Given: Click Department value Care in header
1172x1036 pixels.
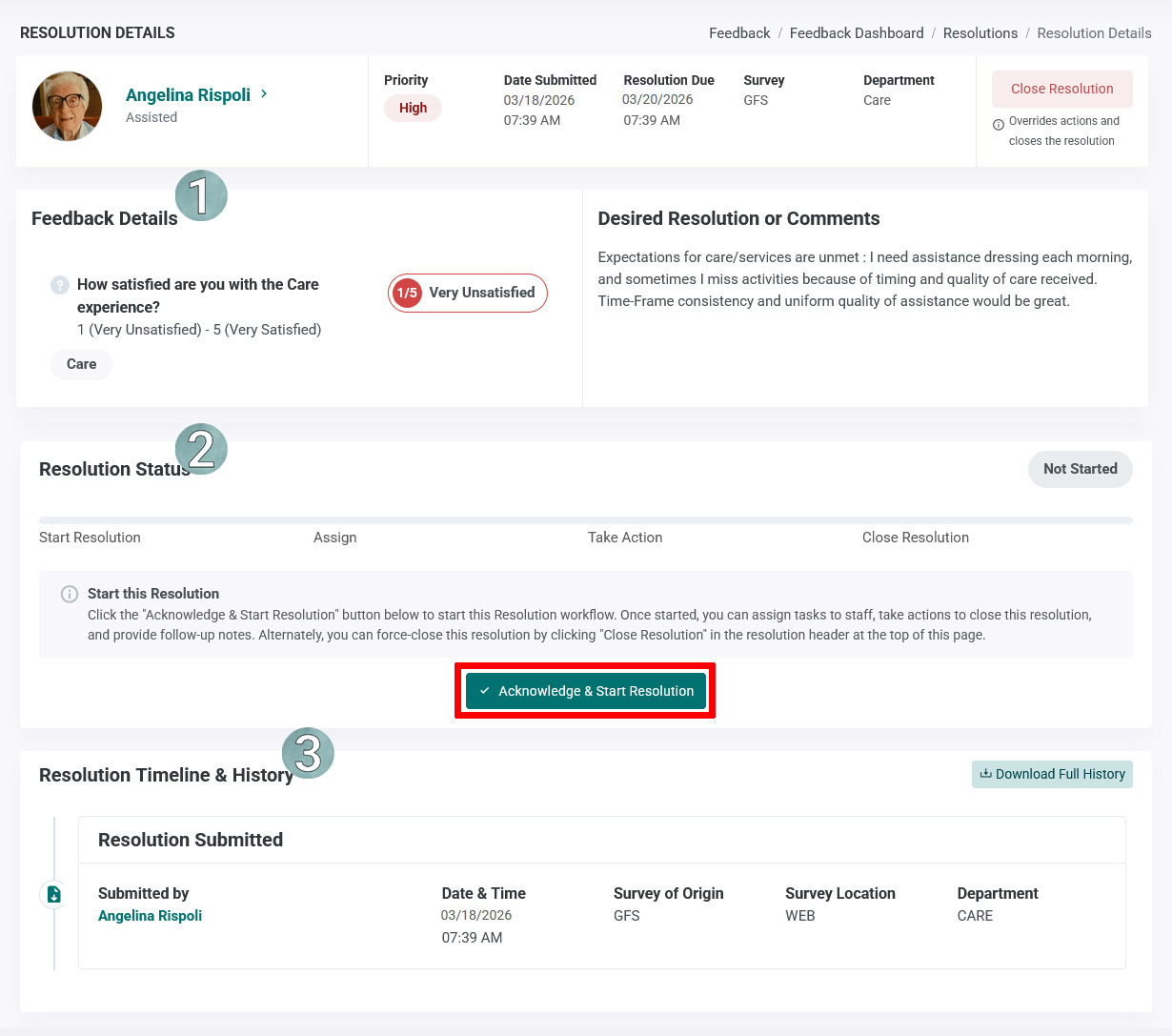Looking at the screenshot, I should (877, 100).
